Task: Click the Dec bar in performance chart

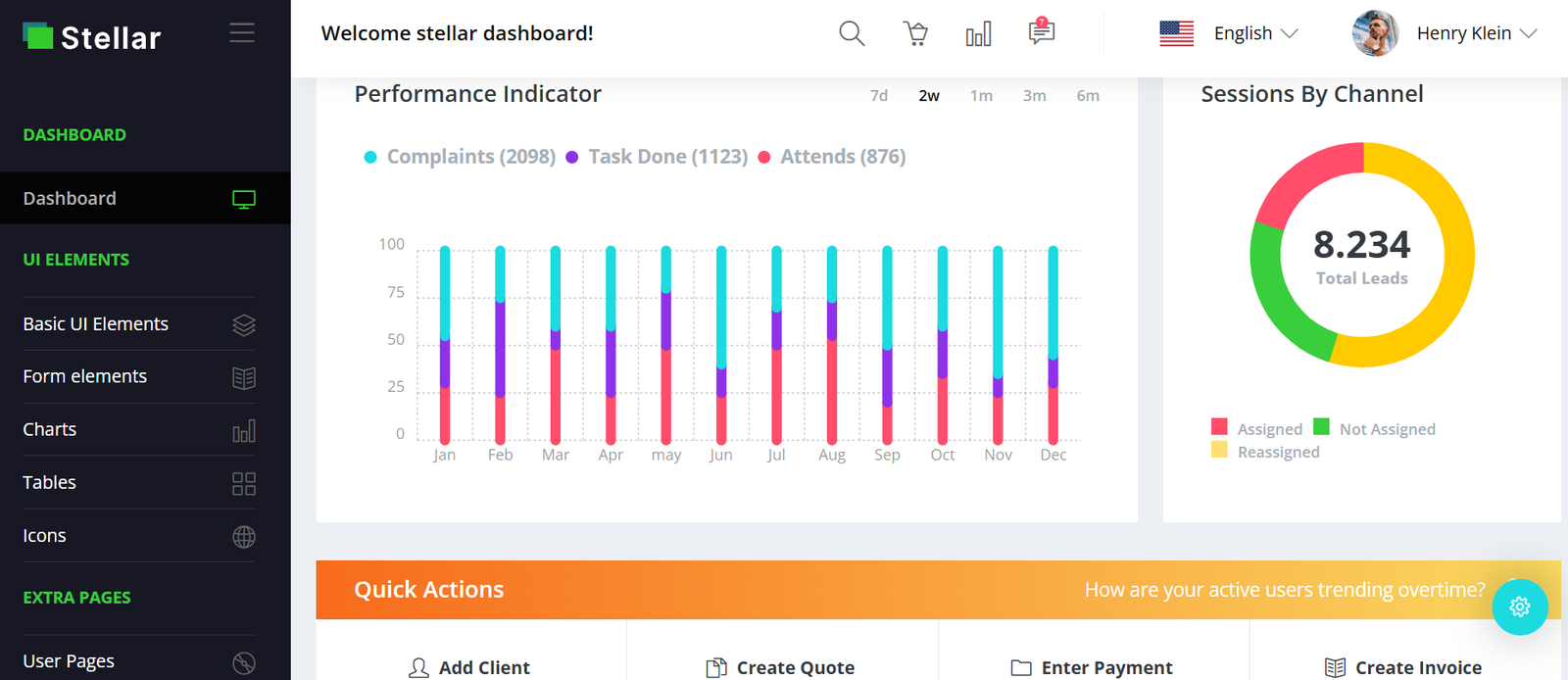Action: [1053, 345]
